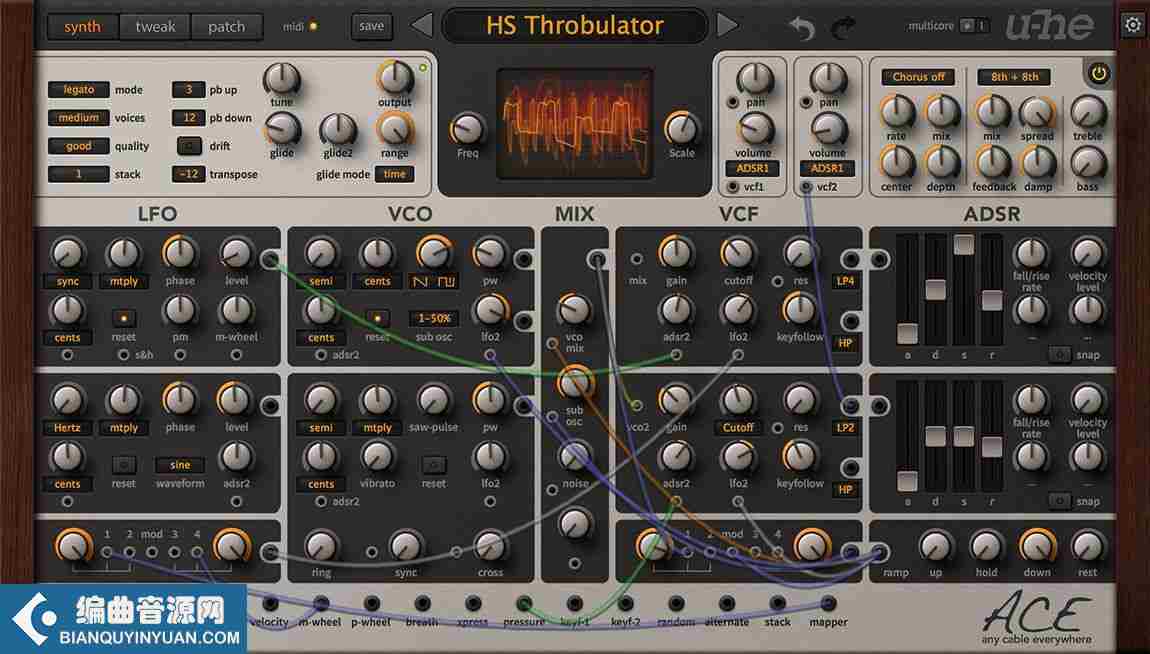Click the range knob
The width and height of the screenshot is (1150, 654).
[x=395, y=130]
